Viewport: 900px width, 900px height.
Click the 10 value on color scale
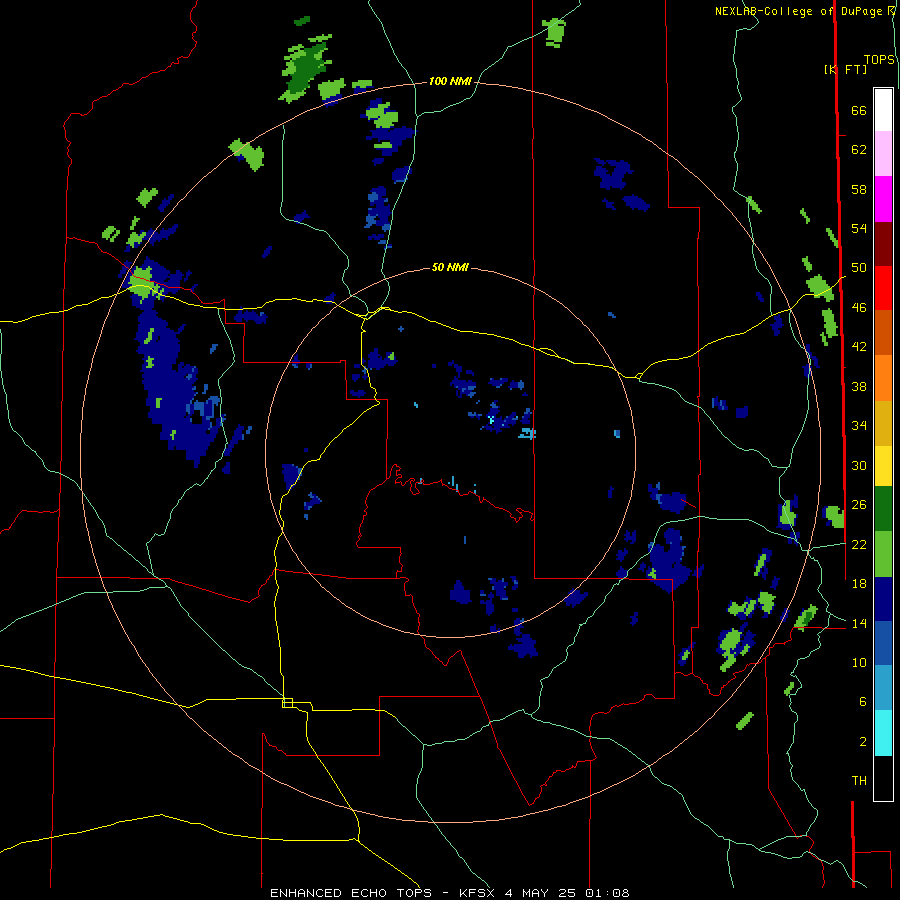pyautogui.click(x=859, y=662)
